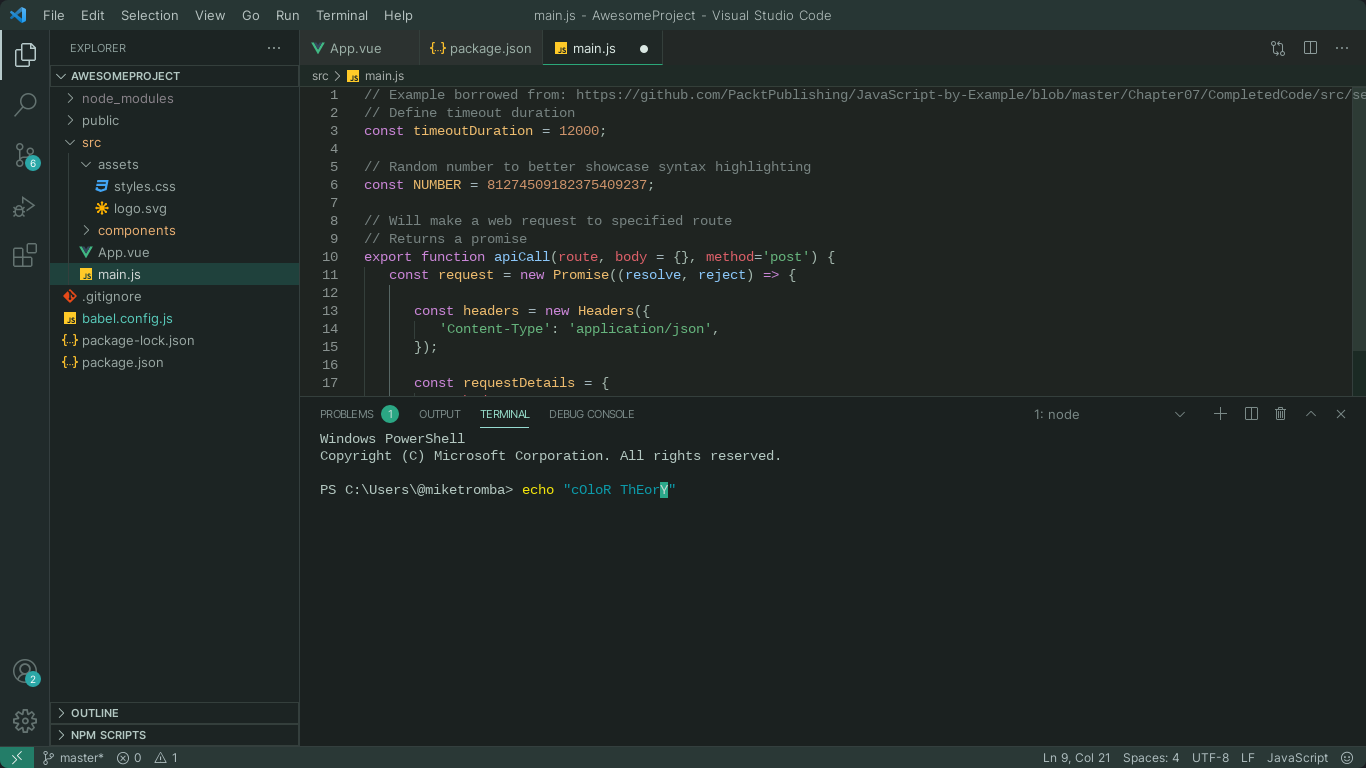
Task: Open the Edit menu
Action: click(x=93, y=15)
